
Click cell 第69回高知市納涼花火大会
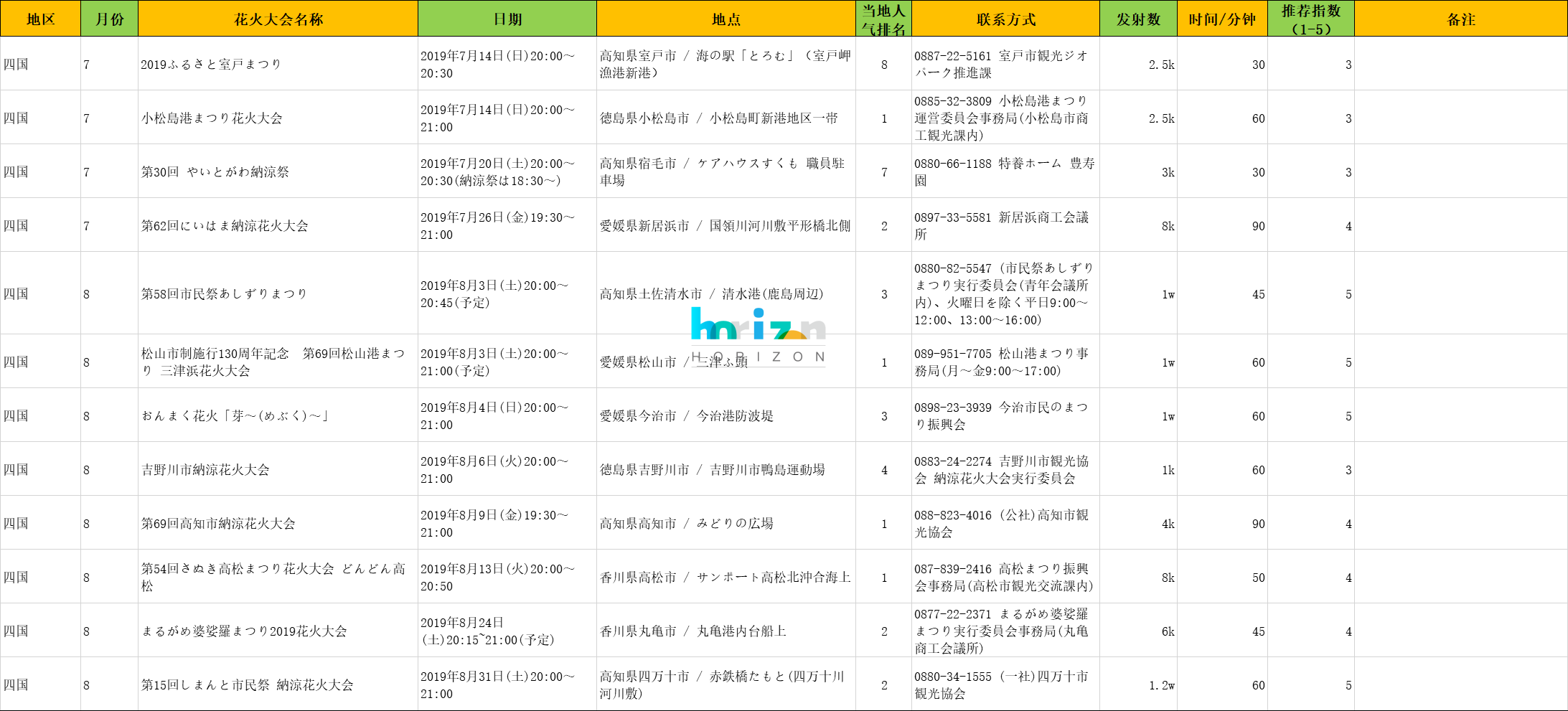(278, 523)
